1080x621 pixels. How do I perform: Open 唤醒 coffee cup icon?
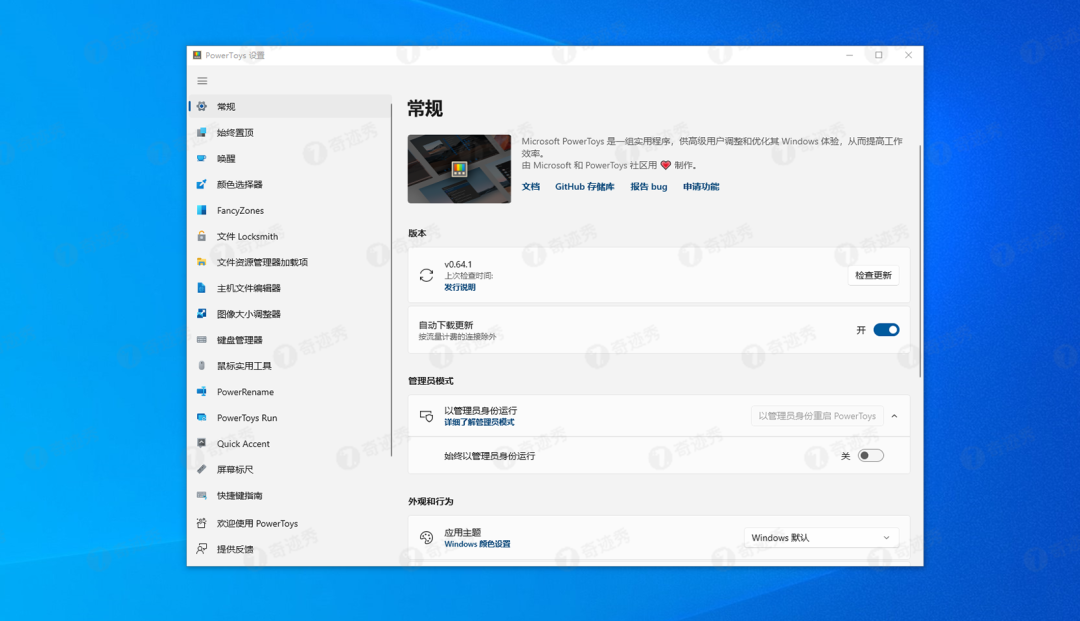(201, 158)
